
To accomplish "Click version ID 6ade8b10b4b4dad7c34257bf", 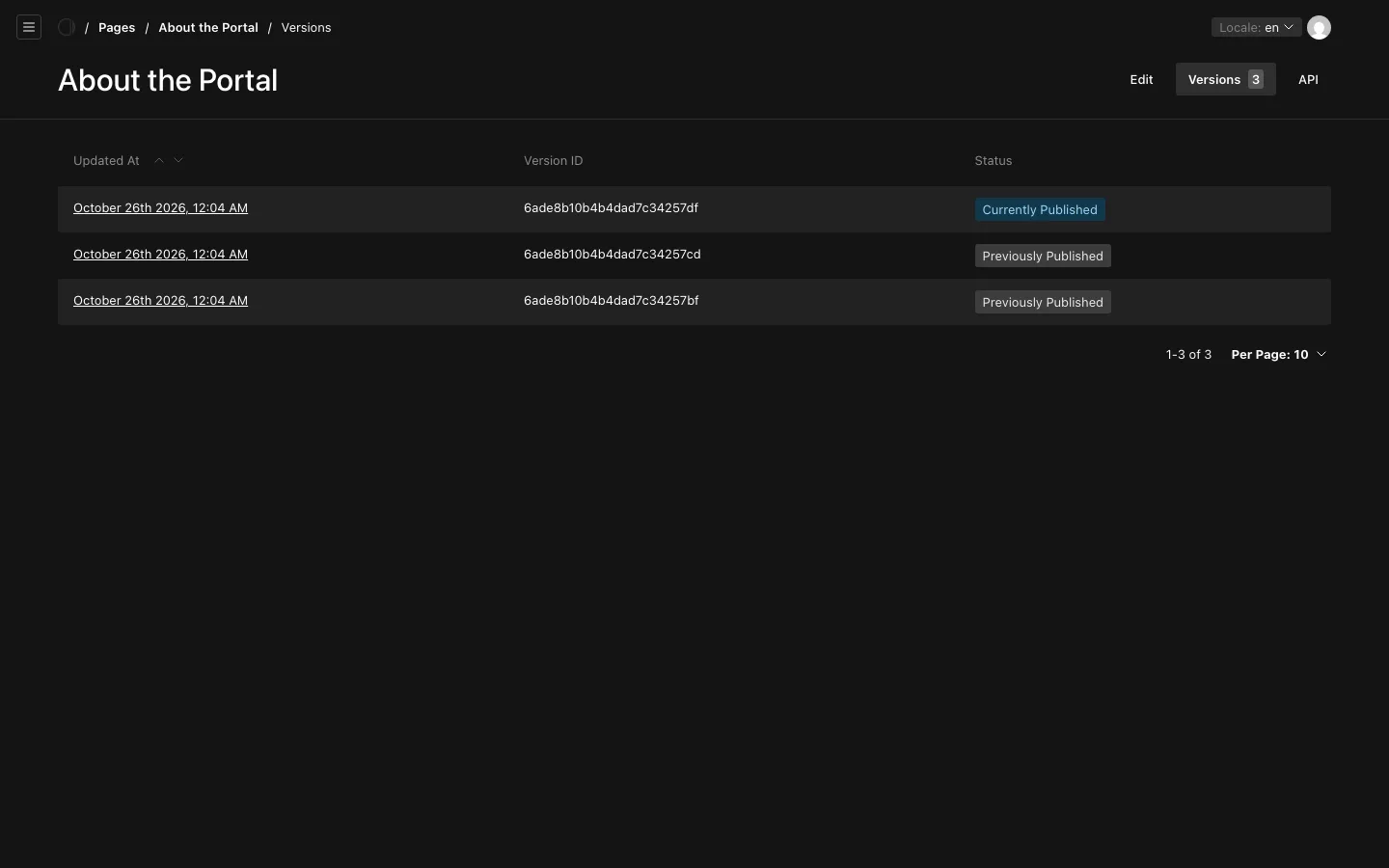I will tap(611, 300).
